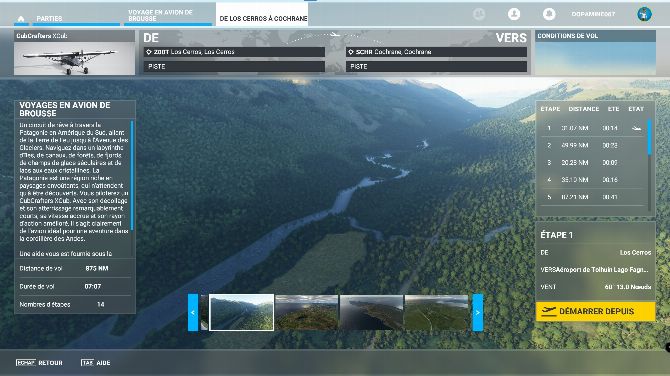
Task: Show next screenshots with right arrow
Action: (x=478, y=312)
